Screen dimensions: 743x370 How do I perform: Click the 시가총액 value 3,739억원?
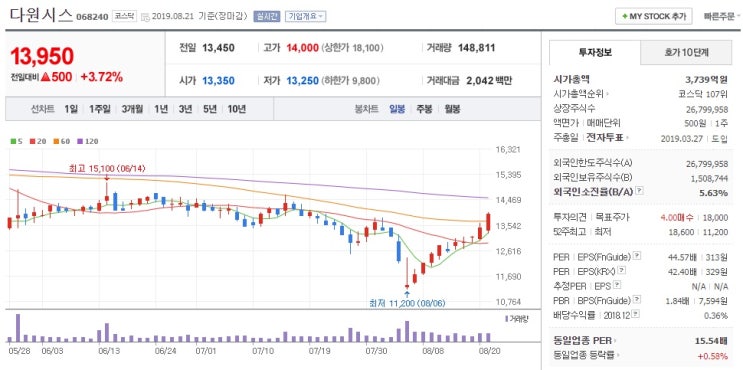tap(707, 80)
